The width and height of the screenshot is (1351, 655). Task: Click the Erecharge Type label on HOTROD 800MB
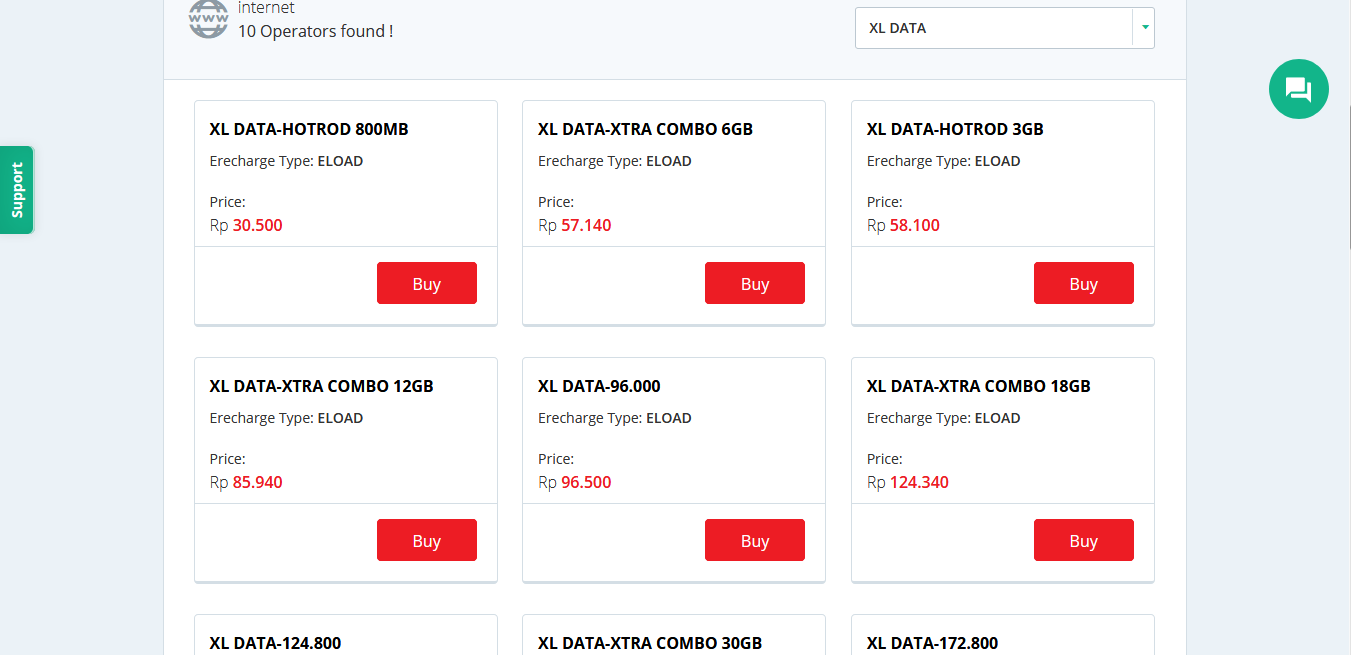coord(286,161)
